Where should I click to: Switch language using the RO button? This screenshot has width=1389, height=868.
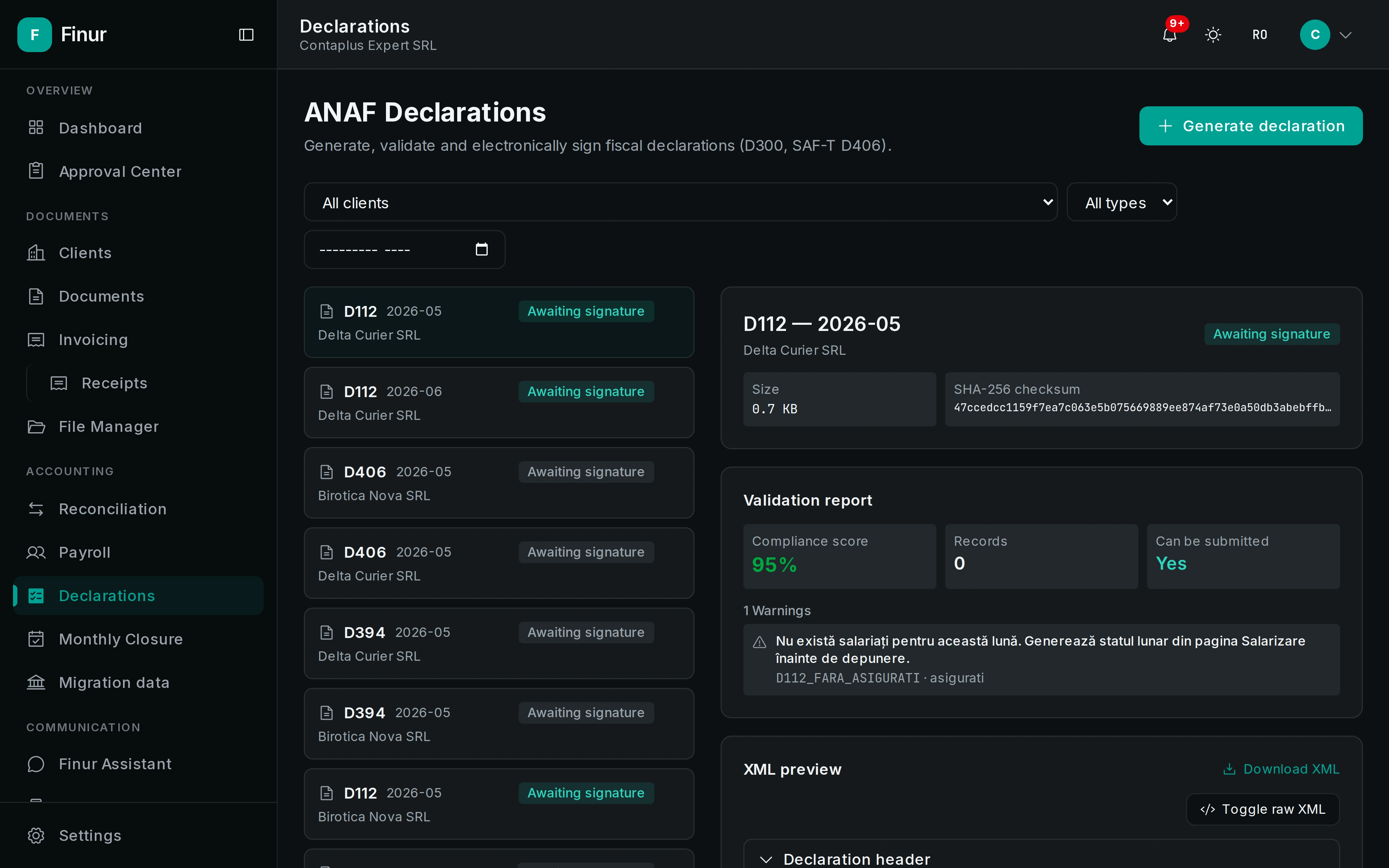pyautogui.click(x=1259, y=34)
